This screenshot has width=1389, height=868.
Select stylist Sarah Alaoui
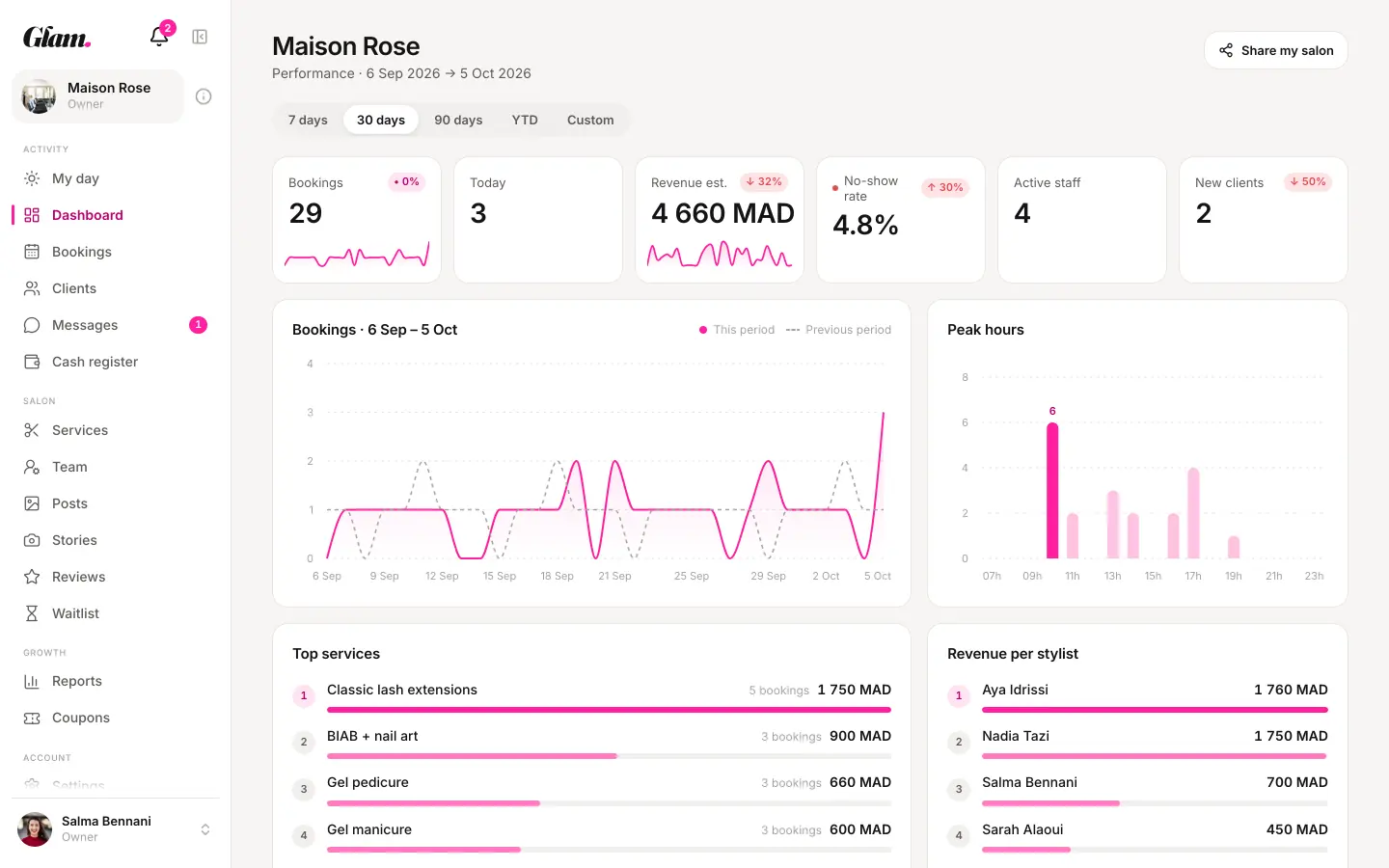tap(1137, 835)
